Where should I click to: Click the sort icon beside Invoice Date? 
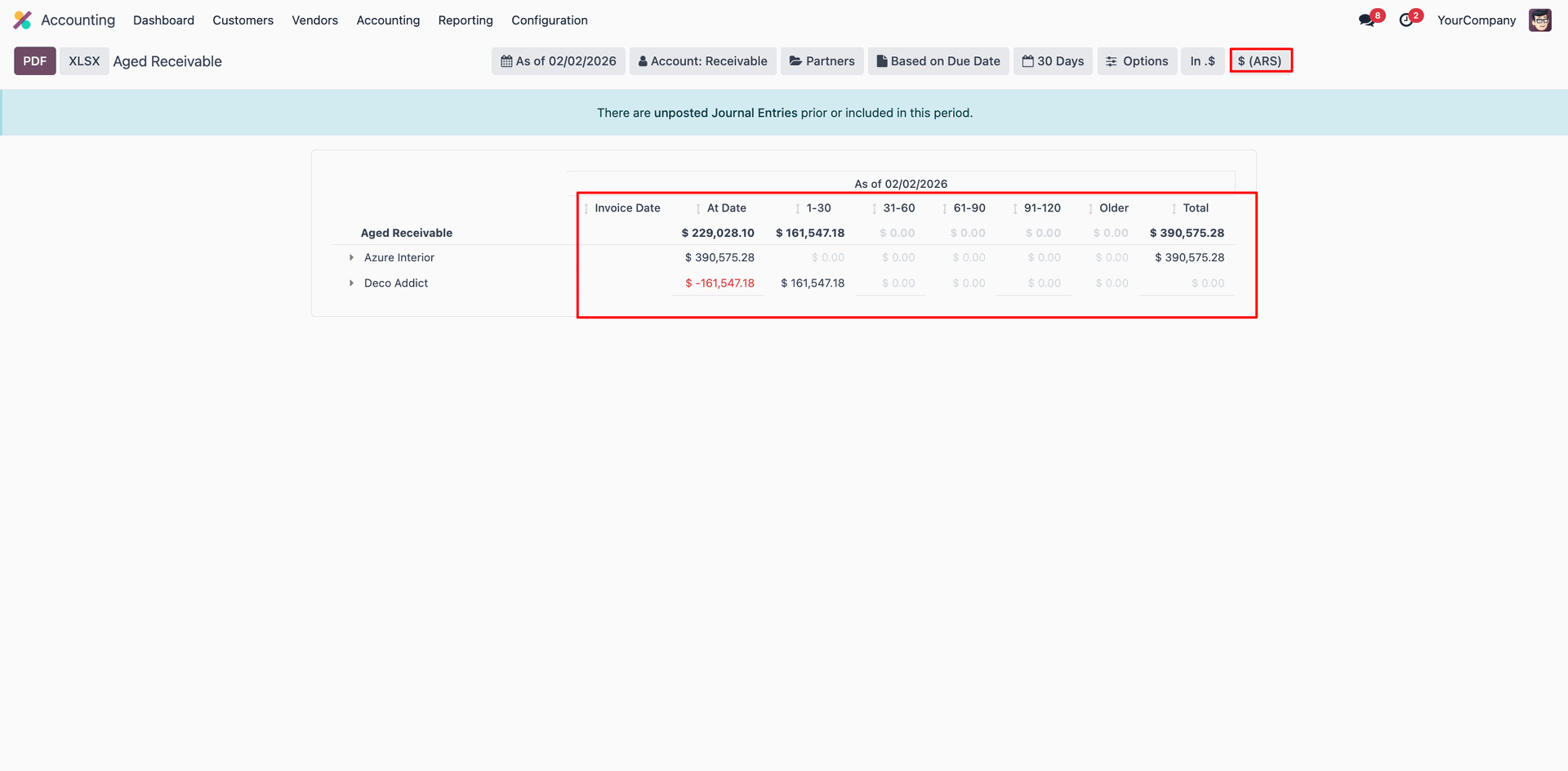click(x=586, y=209)
